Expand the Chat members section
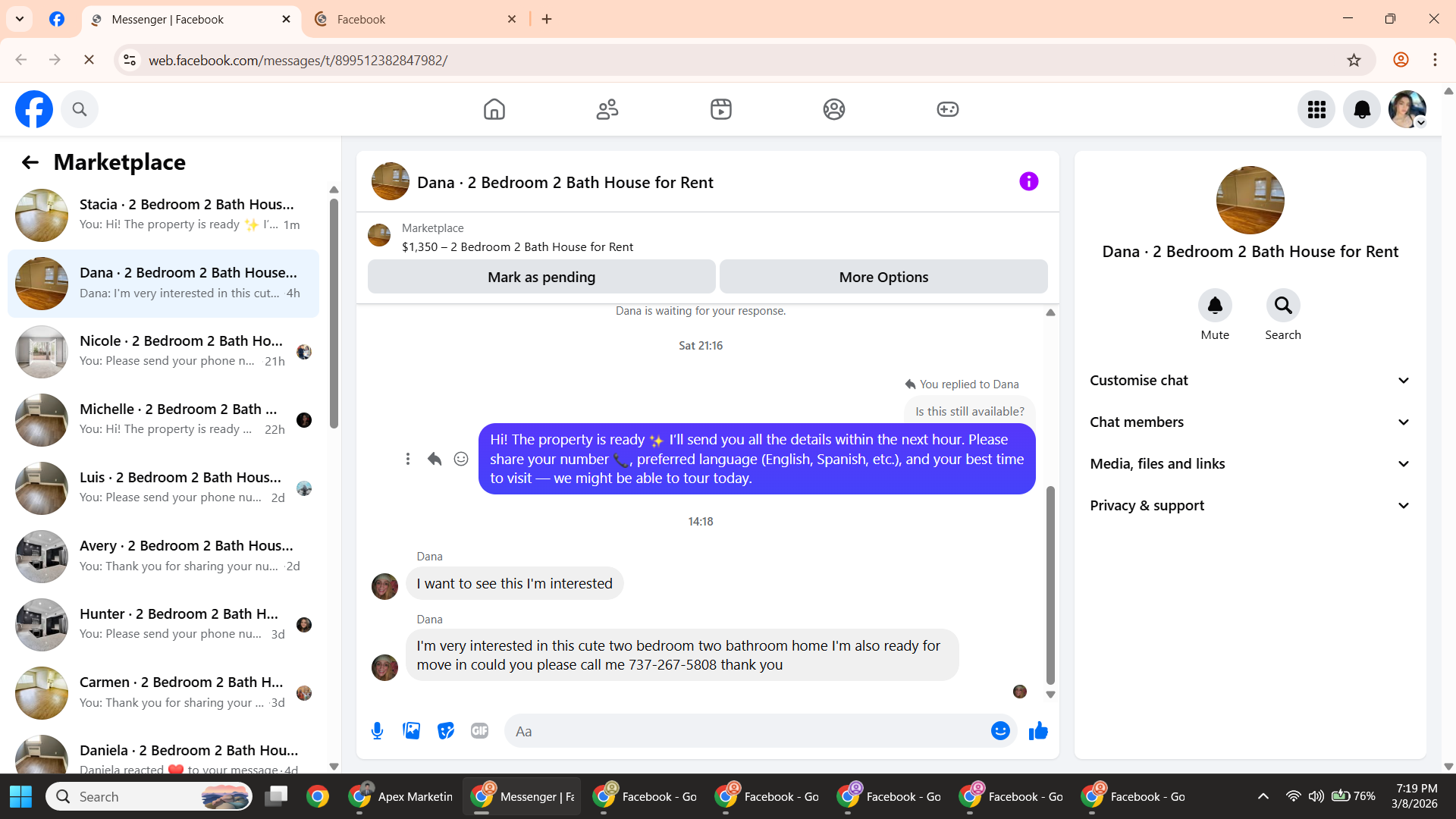This screenshot has width=1456, height=819. [1250, 422]
